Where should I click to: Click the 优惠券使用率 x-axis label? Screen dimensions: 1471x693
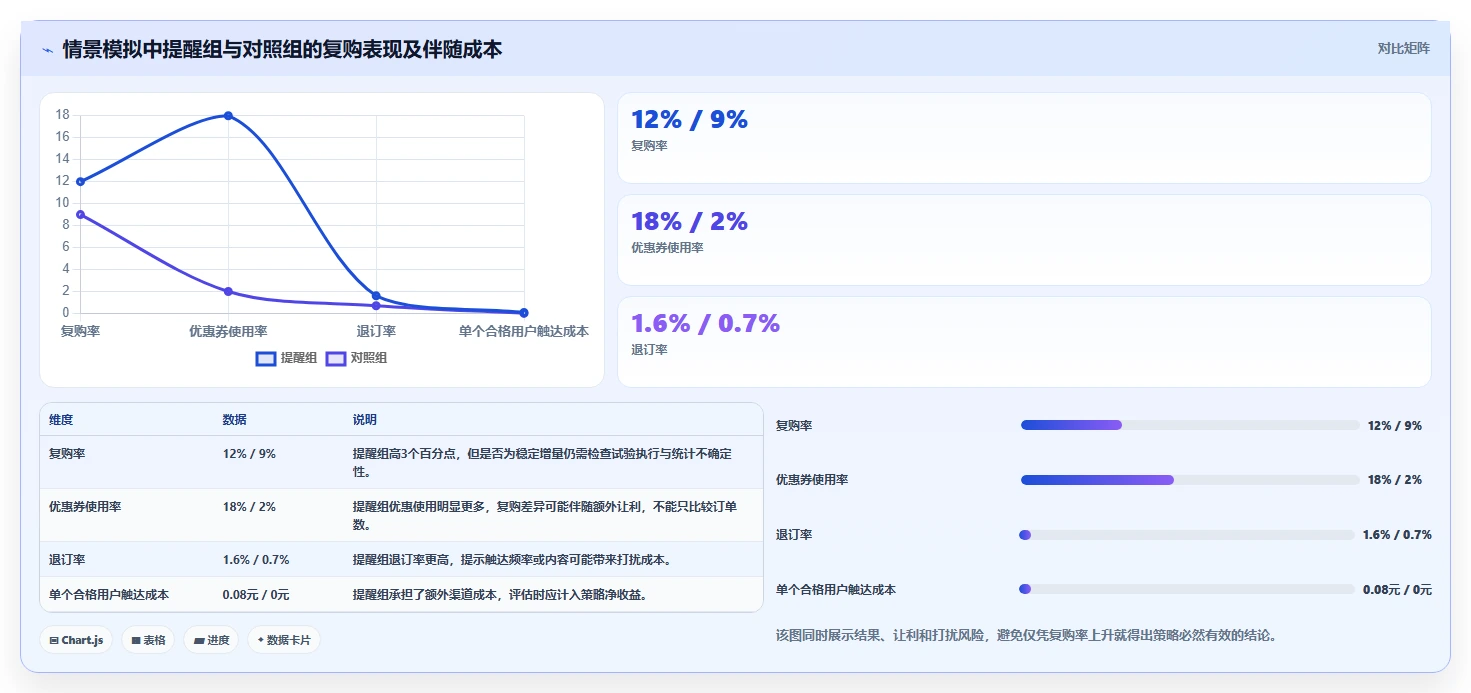(228, 331)
